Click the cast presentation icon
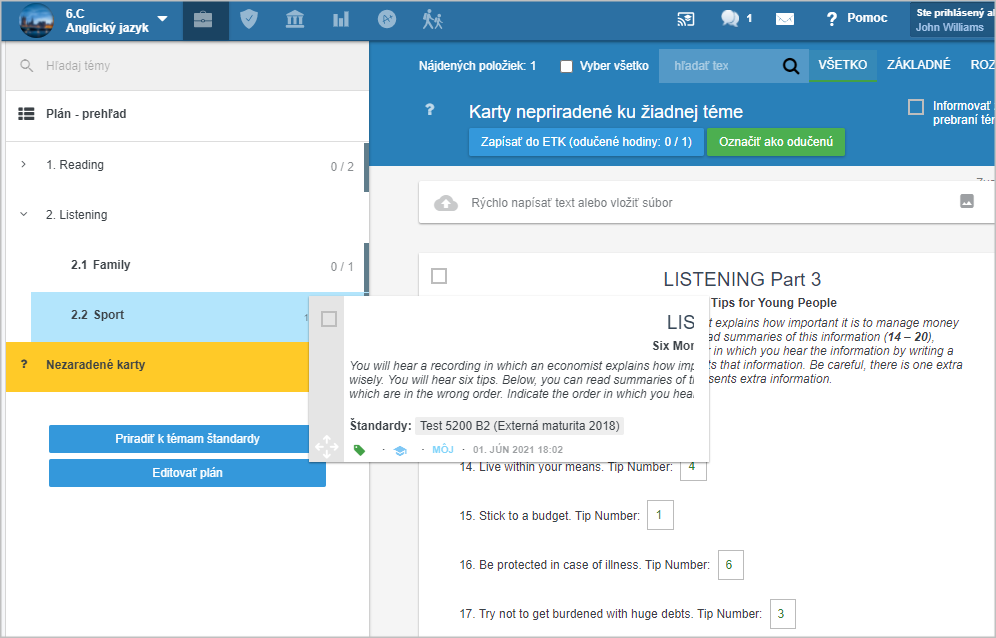This screenshot has width=996, height=638. pyautogui.click(x=685, y=19)
